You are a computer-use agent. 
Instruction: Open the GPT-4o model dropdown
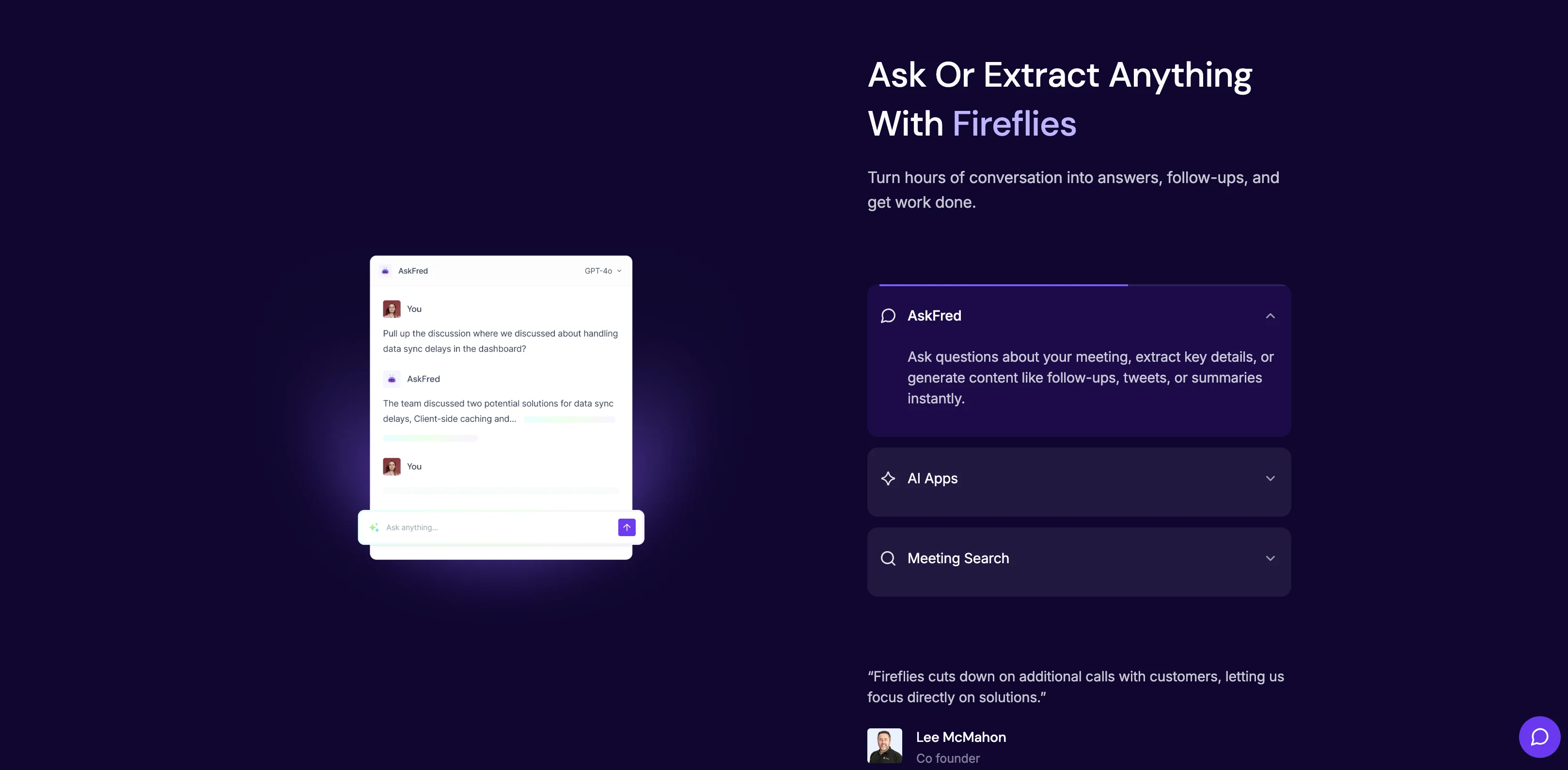point(603,271)
